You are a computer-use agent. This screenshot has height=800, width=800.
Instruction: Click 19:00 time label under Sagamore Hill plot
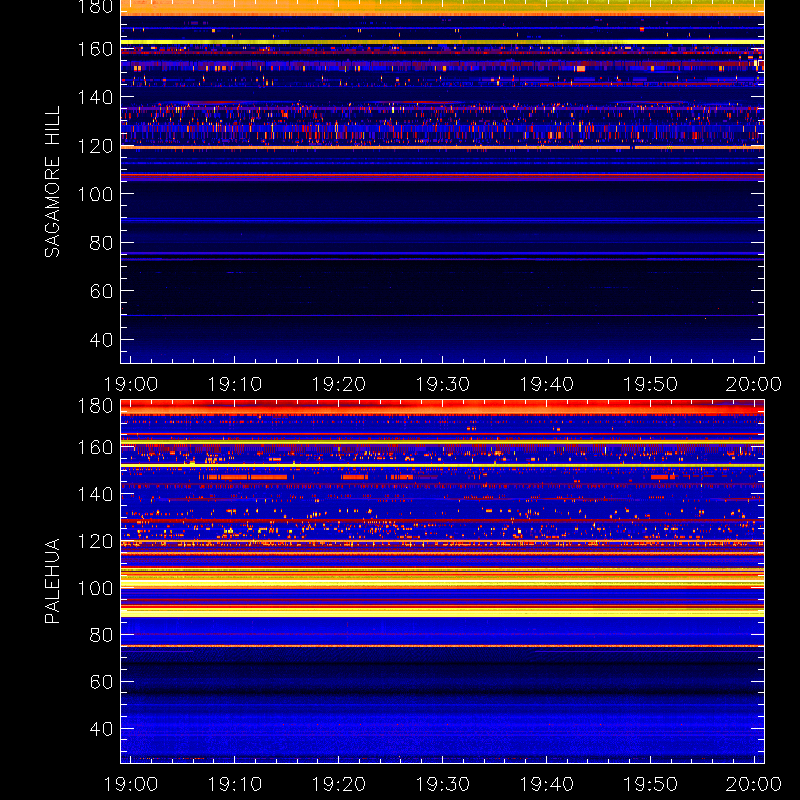131,384
